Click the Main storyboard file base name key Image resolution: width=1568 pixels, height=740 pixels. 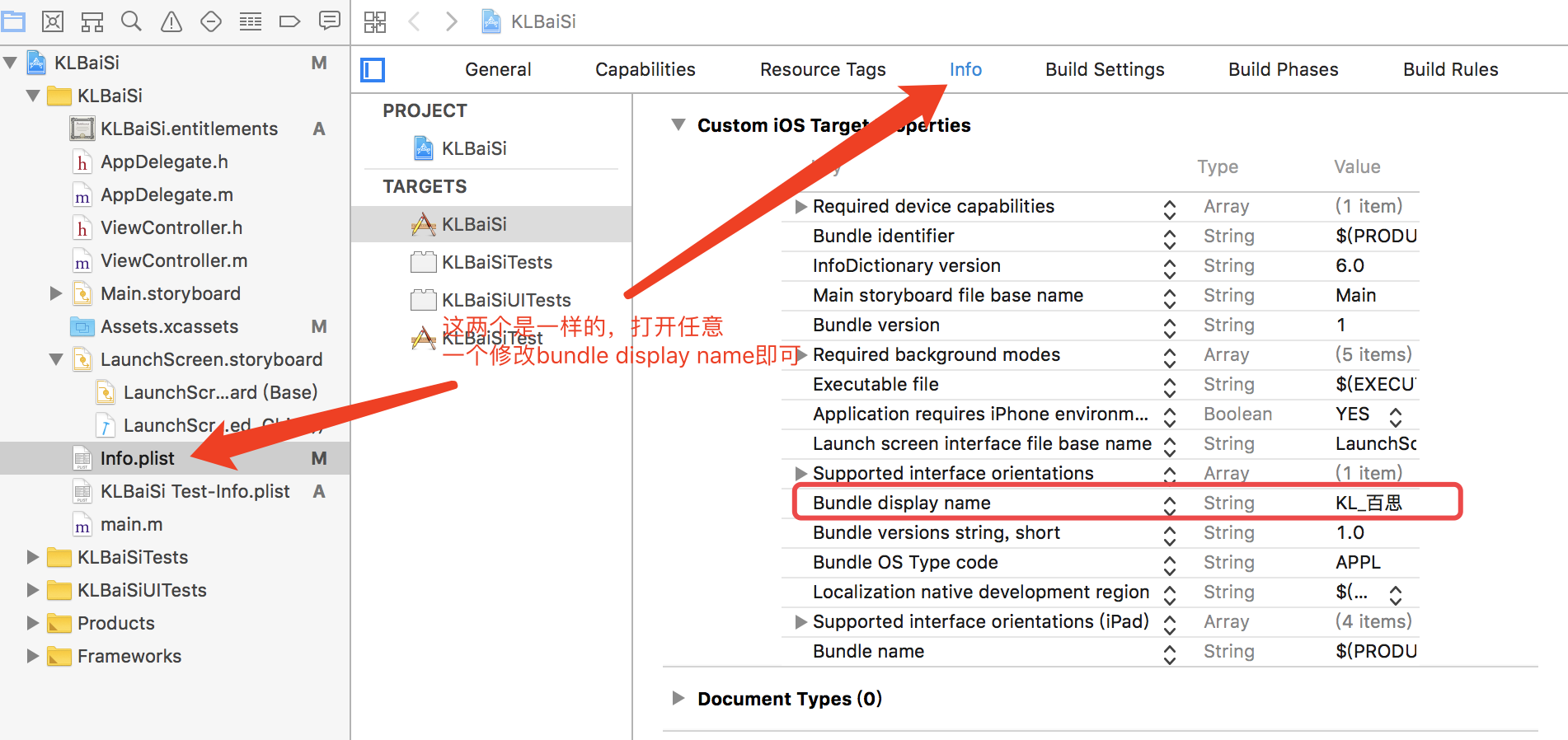948,295
